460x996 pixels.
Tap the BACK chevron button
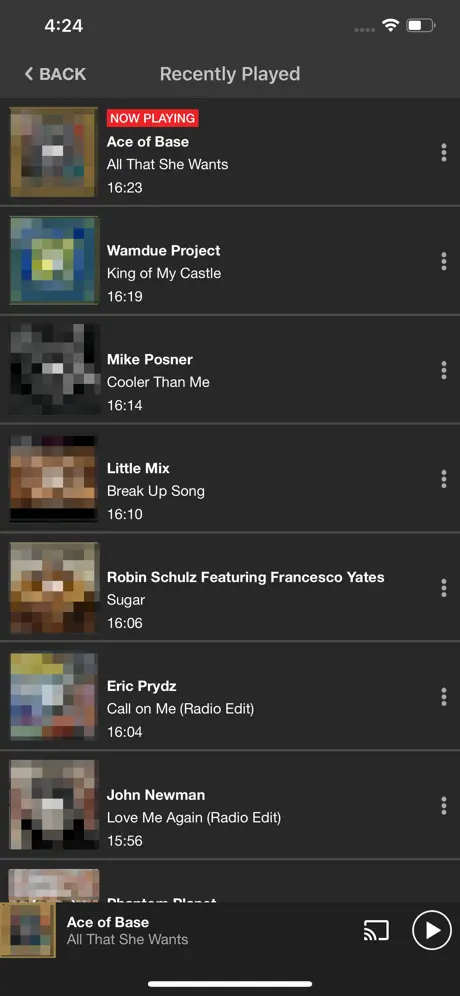point(55,74)
